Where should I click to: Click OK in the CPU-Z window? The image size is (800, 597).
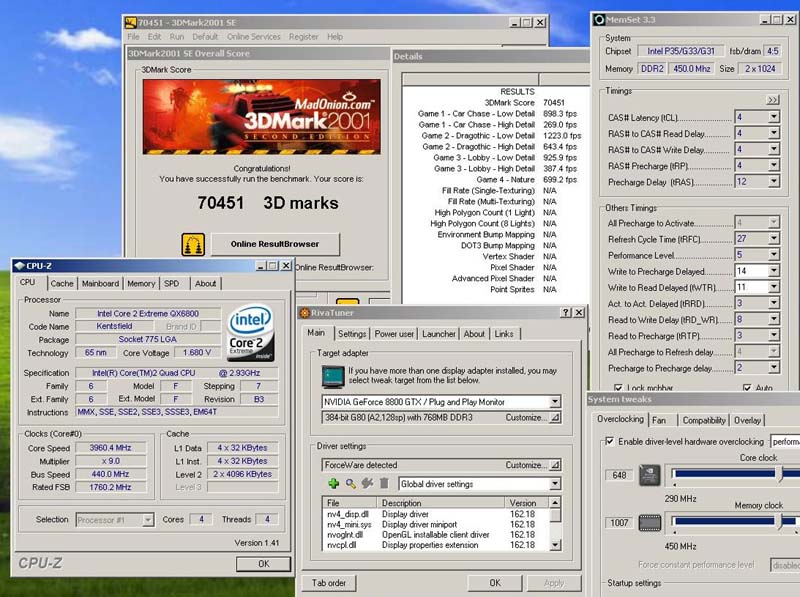click(x=263, y=563)
